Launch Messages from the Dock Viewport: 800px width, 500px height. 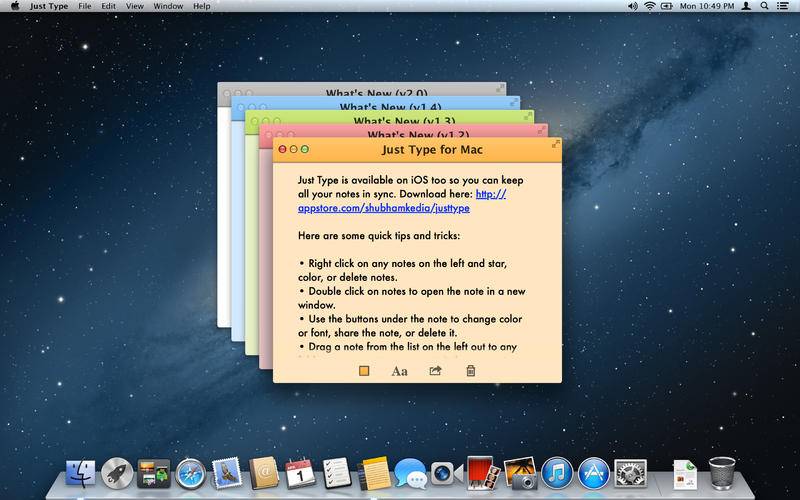coord(411,474)
